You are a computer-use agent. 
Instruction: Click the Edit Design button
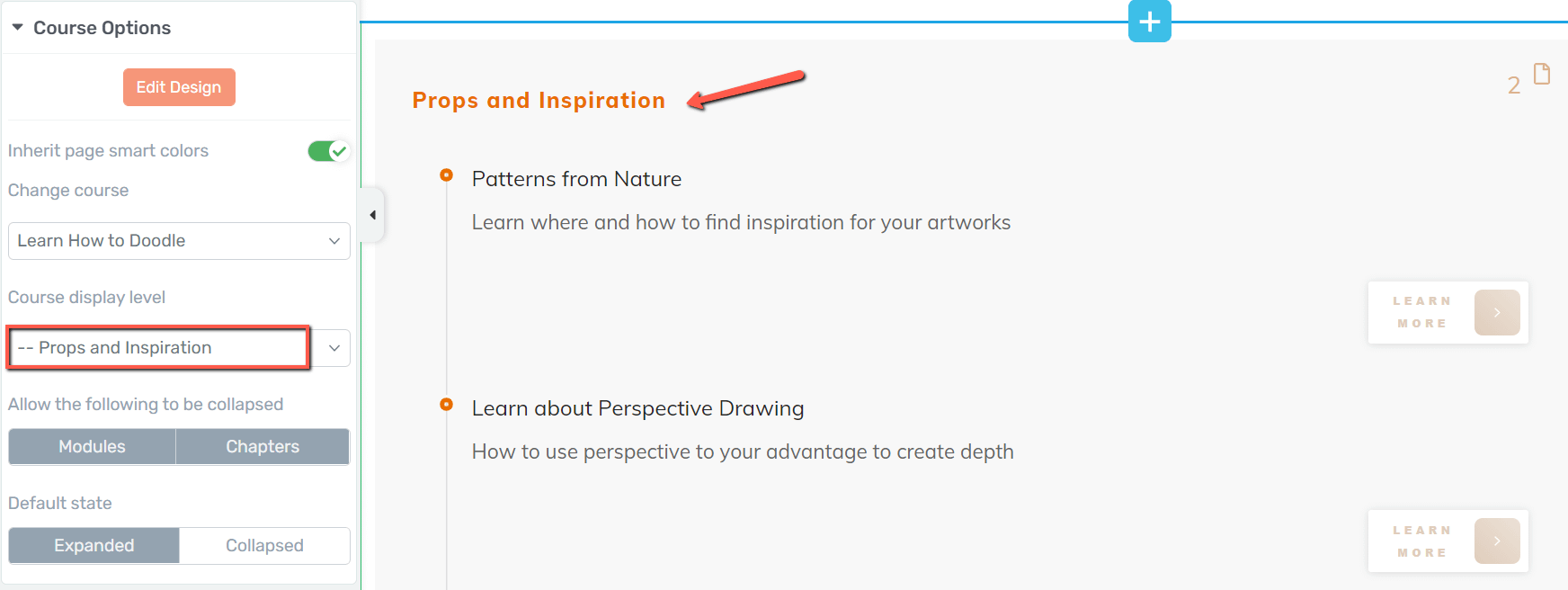179,87
